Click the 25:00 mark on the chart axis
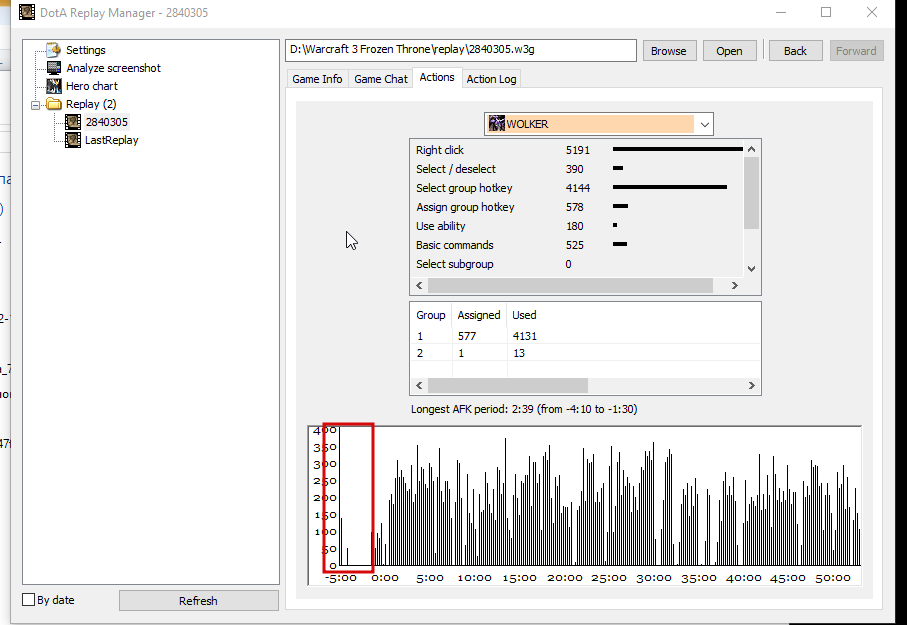Screen dimensions: 907x625 coord(609,578)
